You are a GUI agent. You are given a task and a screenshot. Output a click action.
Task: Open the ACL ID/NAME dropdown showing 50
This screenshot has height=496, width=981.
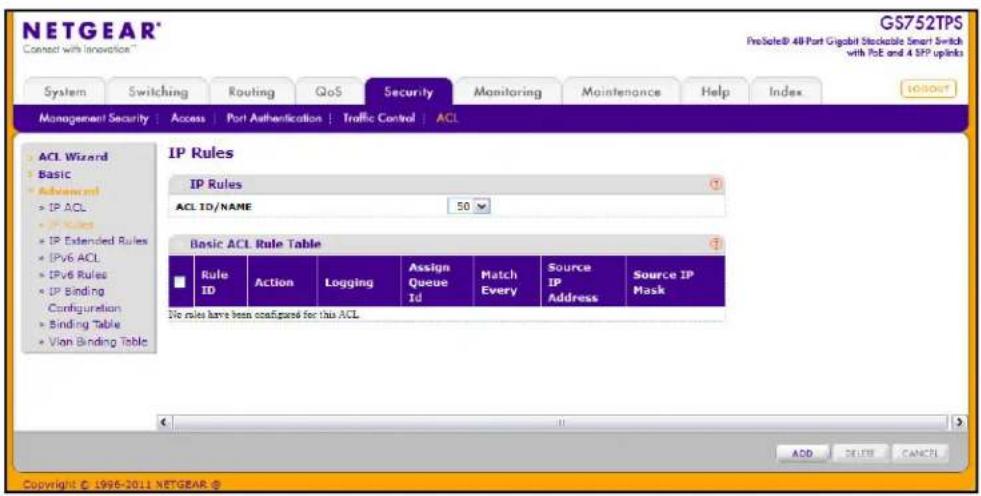coord(469,206)
